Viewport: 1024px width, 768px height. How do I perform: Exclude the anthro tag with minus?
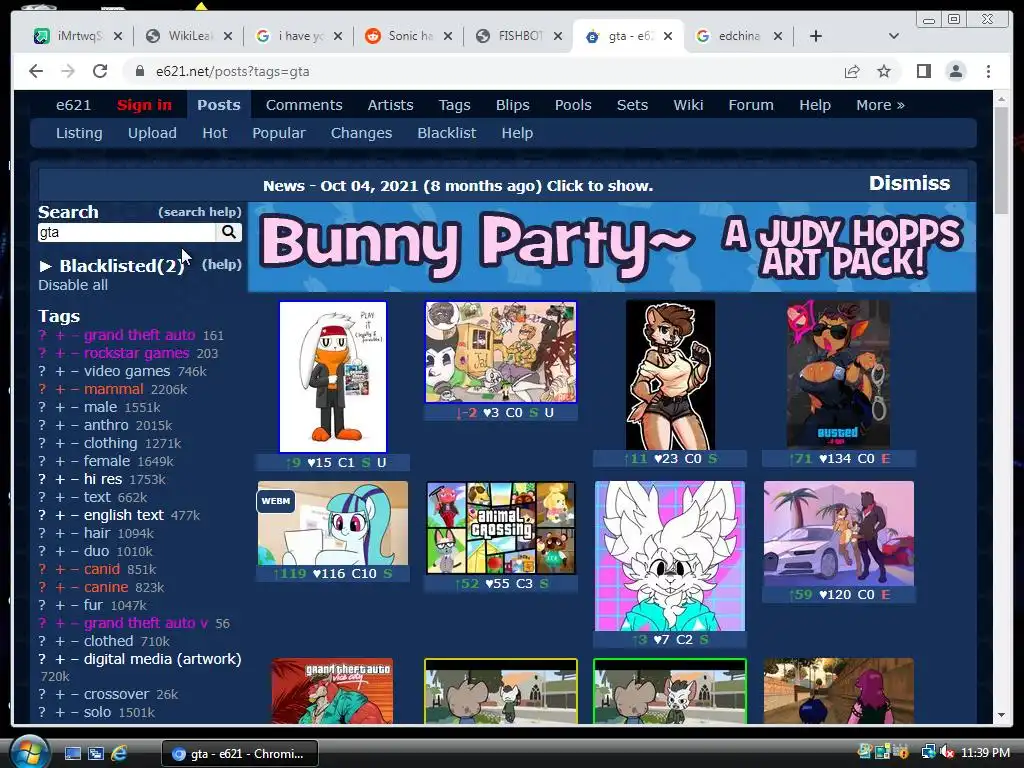pyautogui.click(x=74, y=425)
